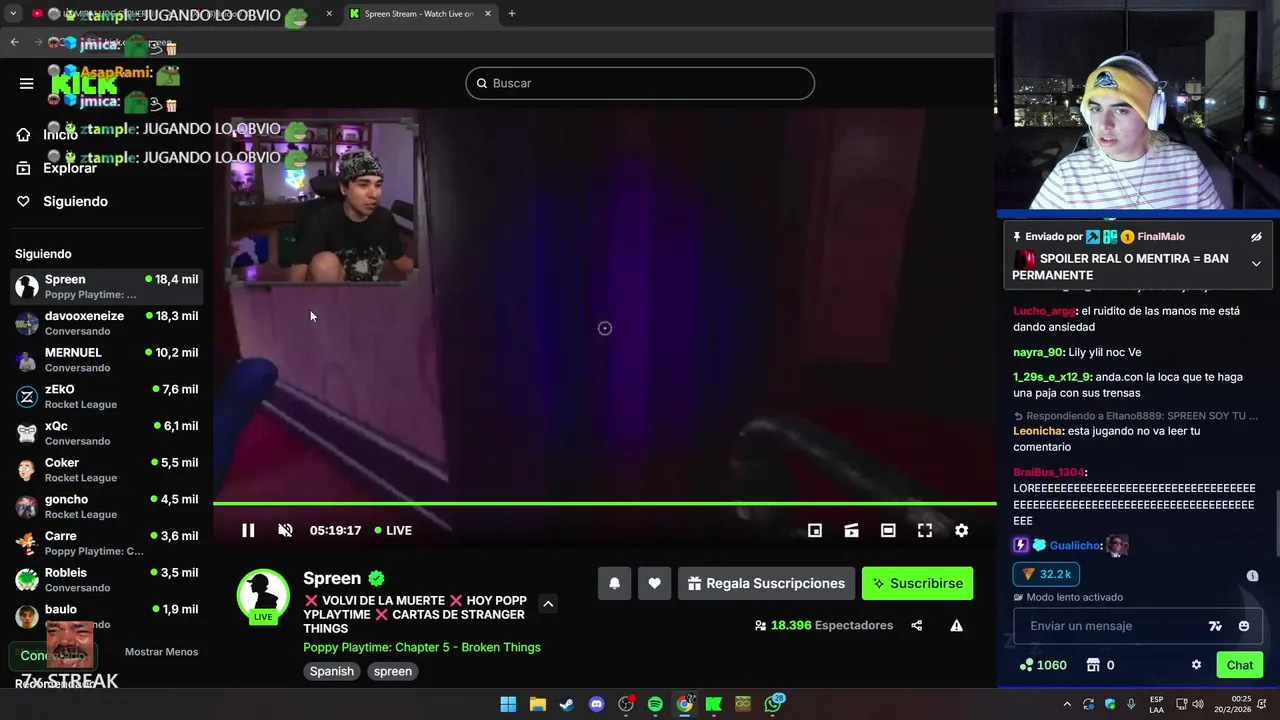Open a new browser tab
Image resolution: width=1280 pixels, height=720 pixels.
[511, 13]
